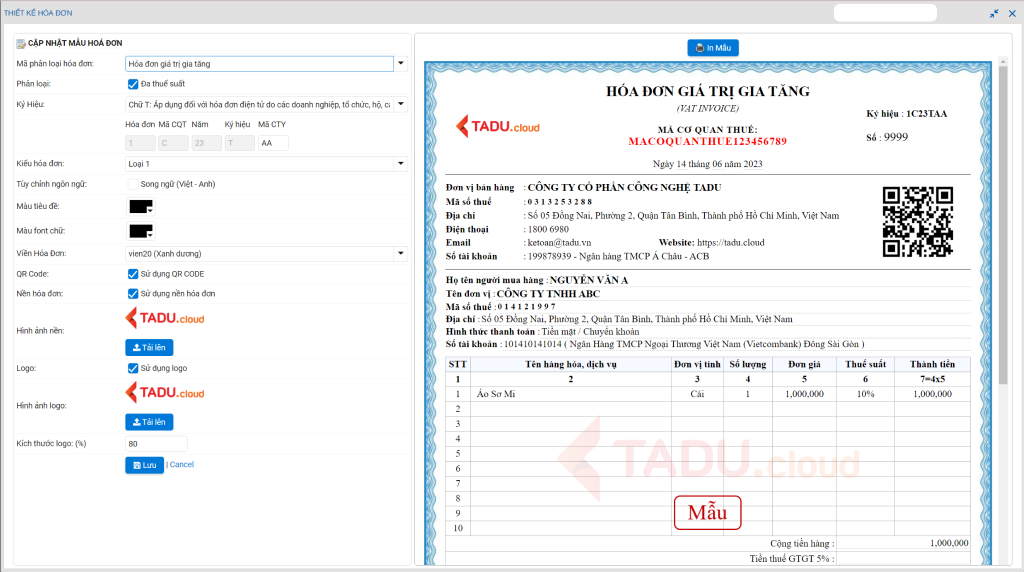
Task: Click the Số : 9999 invoice number
Action: [x=887, y=137]
